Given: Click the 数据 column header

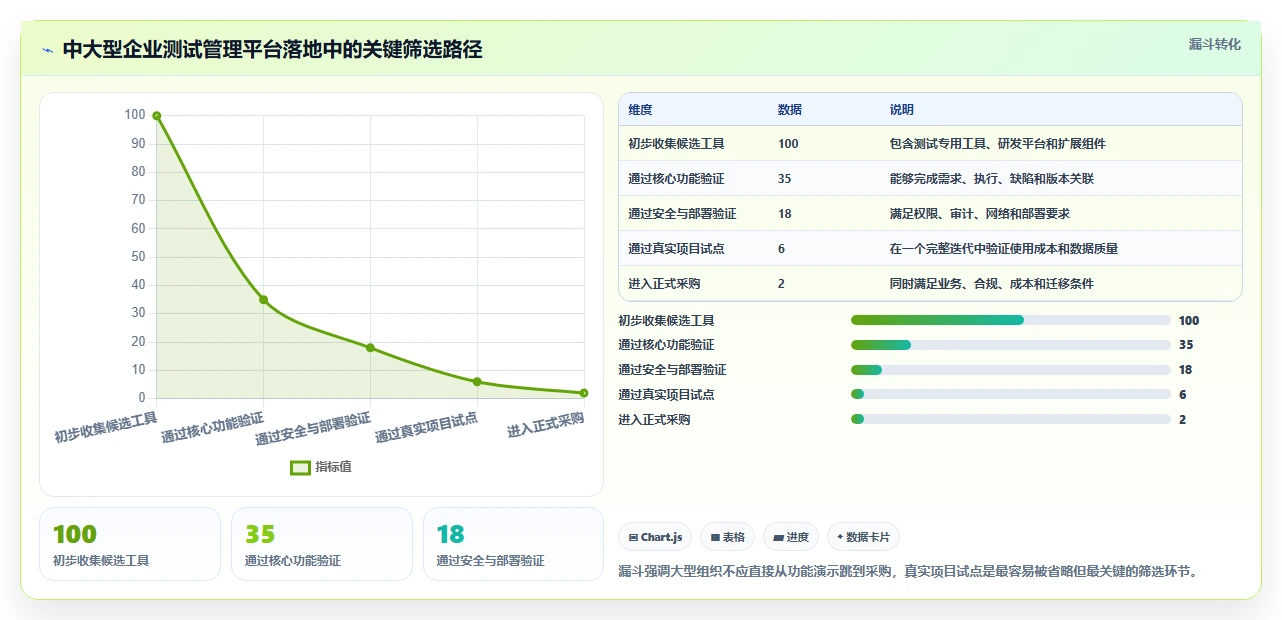Looking at the screenshot, I should (790, 110).
